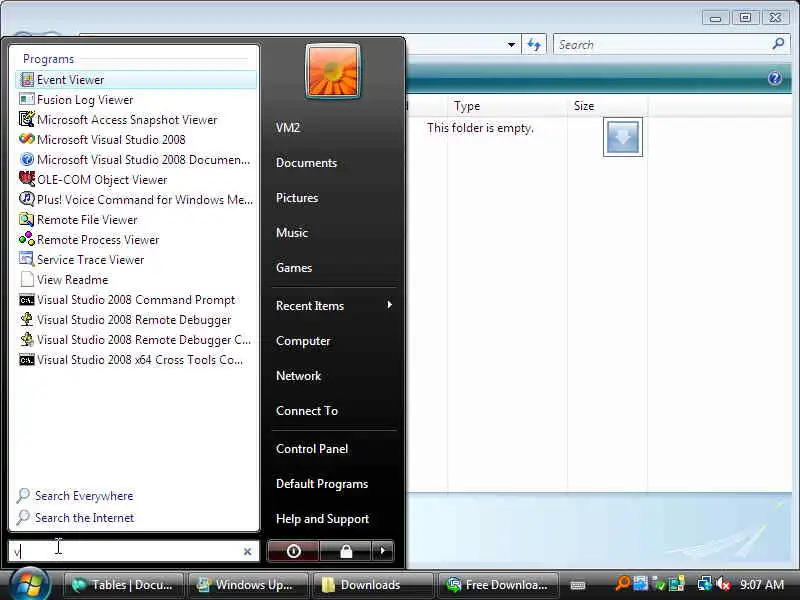This screenshot has width=800, height=600.
Task: Open Plus! Voice Command for Windows Media
Action: (136, 199)
